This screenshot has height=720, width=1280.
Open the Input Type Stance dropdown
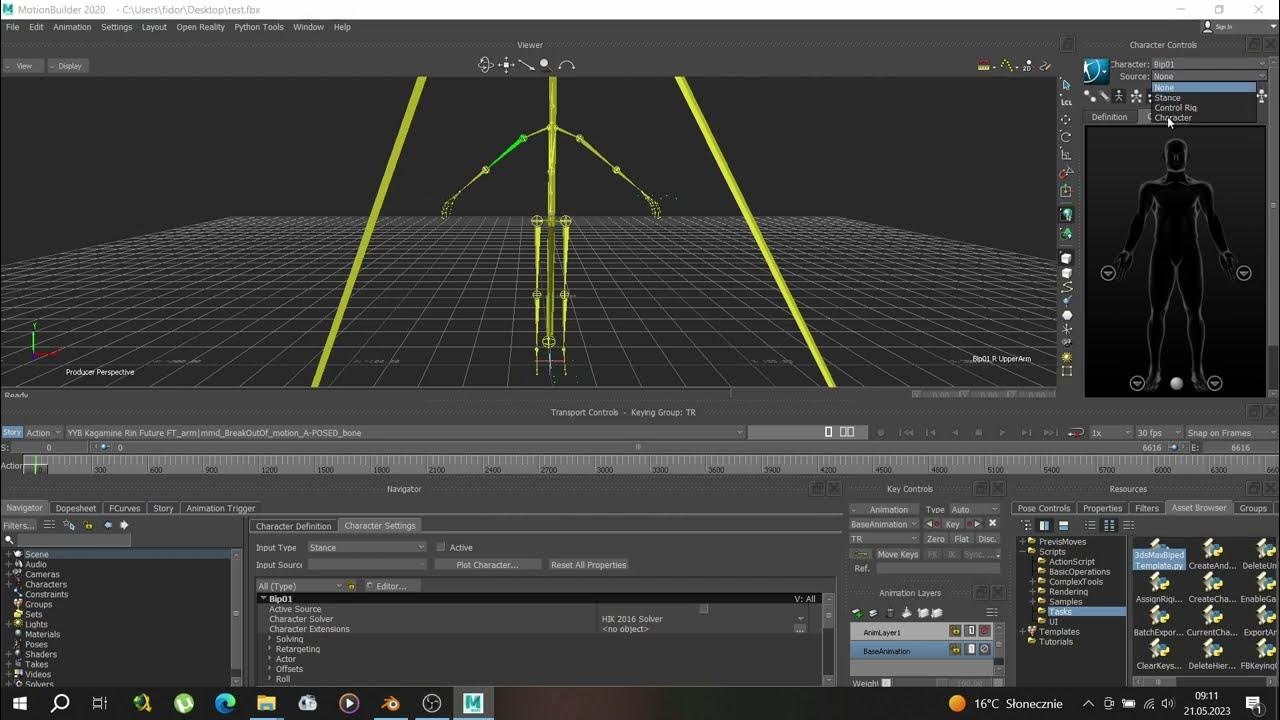pyautogui.click(x=367, y=547)
